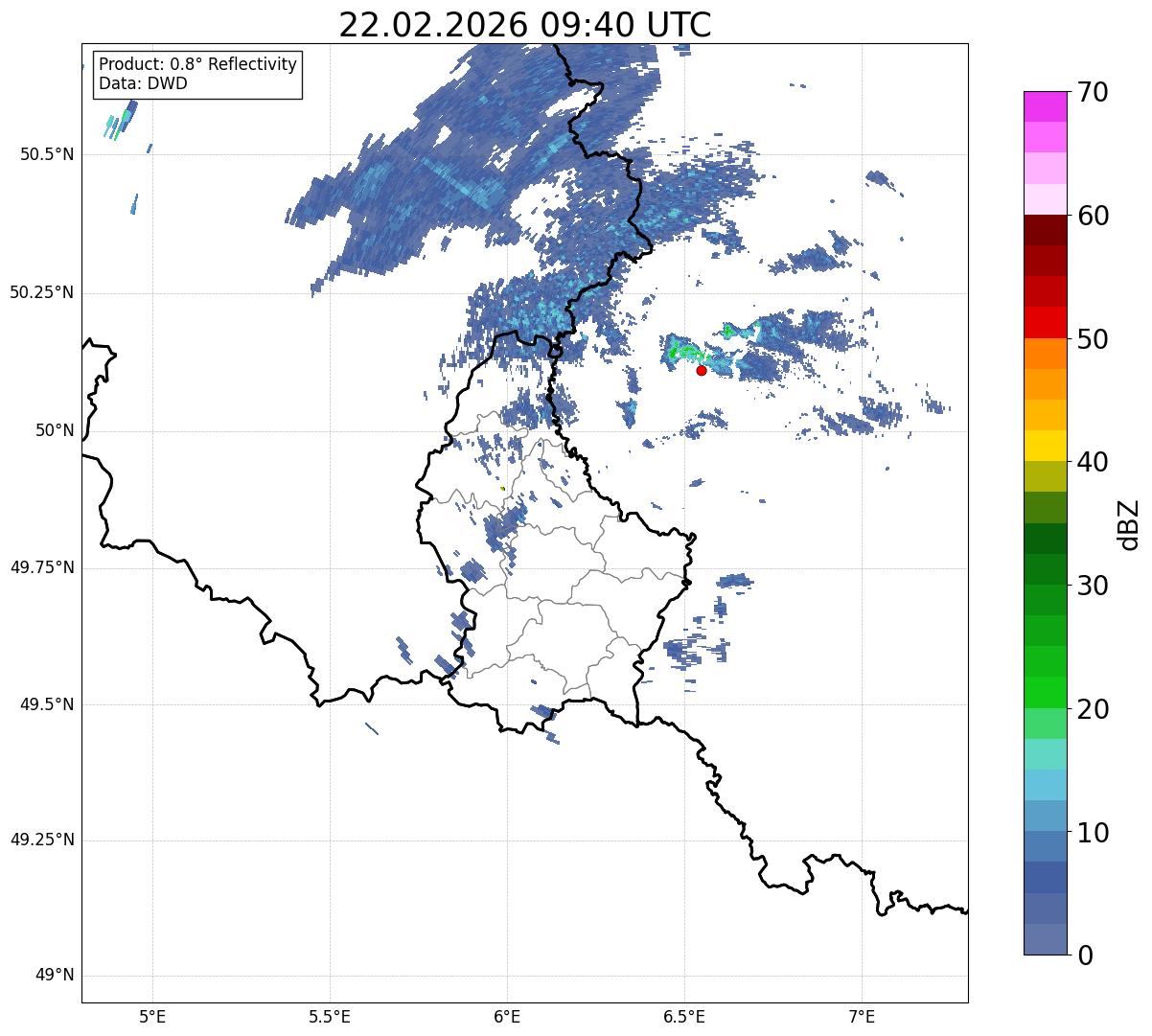Viewport: 1152px width, 1036px height.
Task: Click the 6.5°E longitude tick label
Action: (x=684, y=1017)
